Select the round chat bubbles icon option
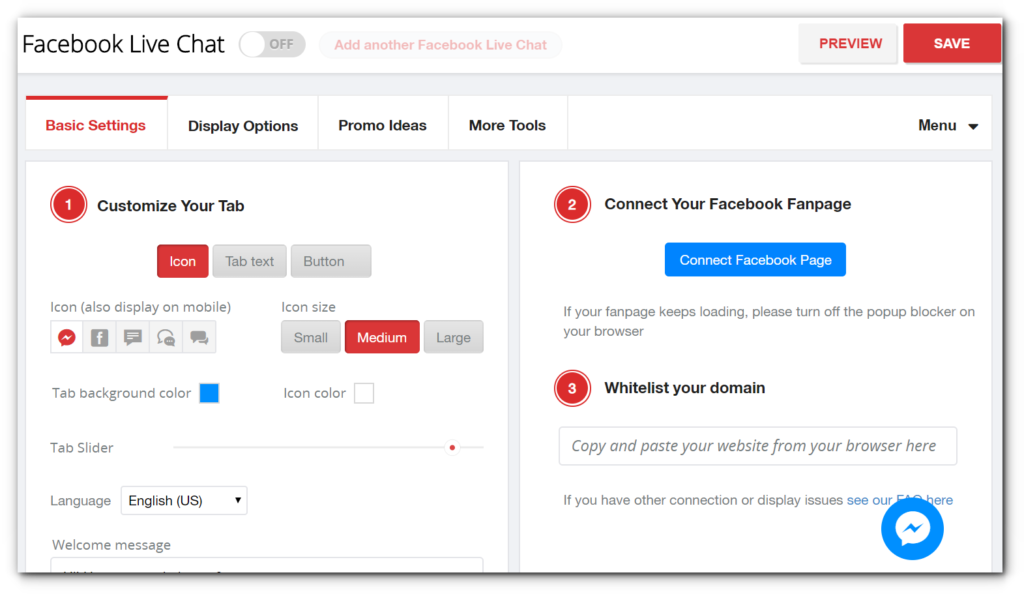The height and width of the screenshot is (594, 1024). [166, 337]
